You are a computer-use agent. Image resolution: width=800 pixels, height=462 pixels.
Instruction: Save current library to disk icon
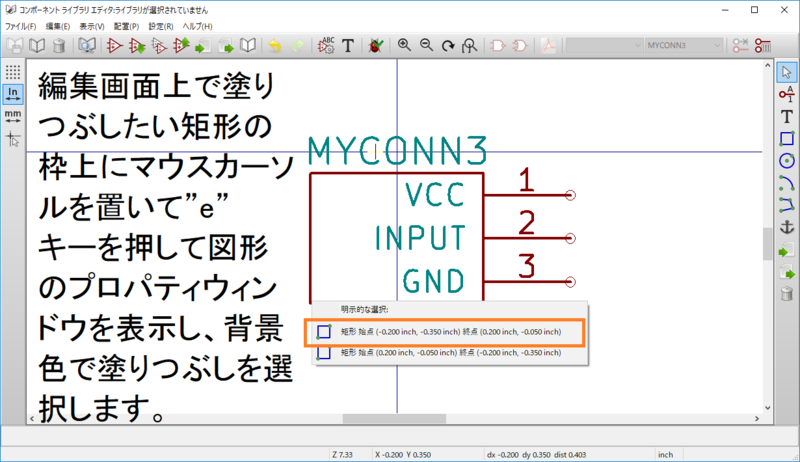tap(14, 46)
